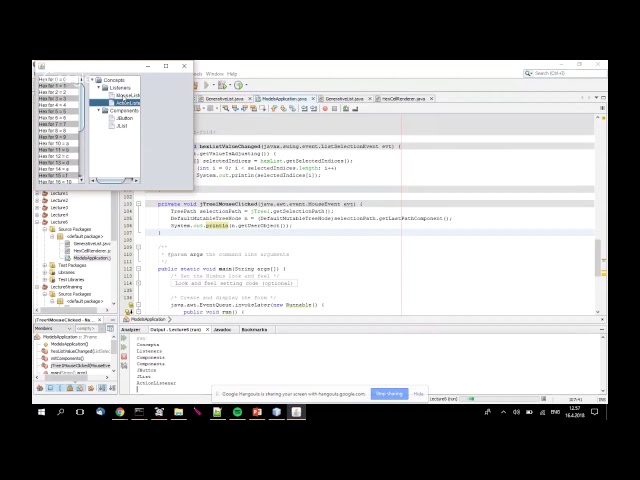Expand the Libraries node in Projects

tap(45, 272)
